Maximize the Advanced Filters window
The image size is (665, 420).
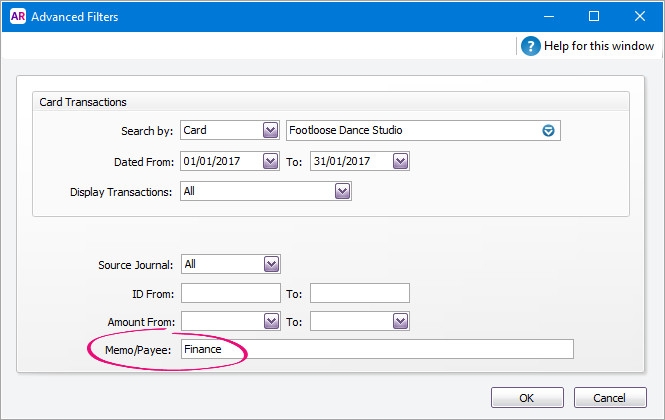point(593,16)
